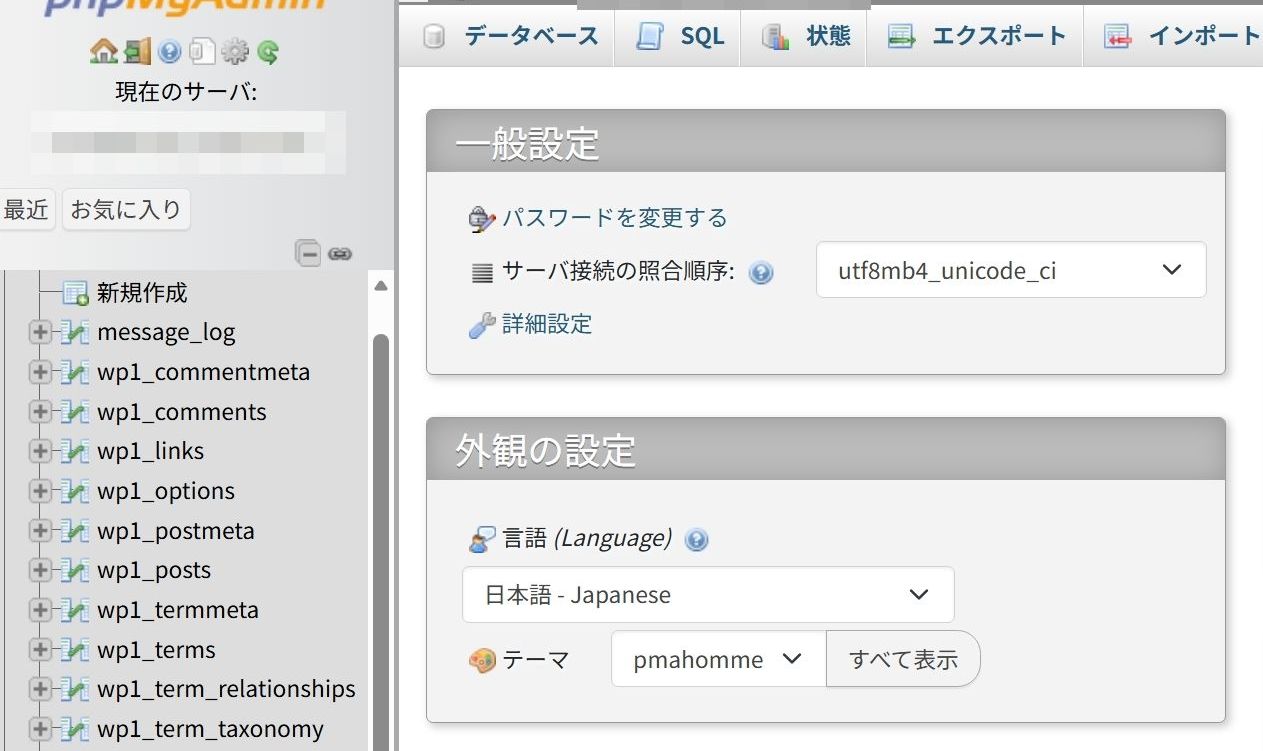Click the すべて表示 themes button
This screenshot has width=1263, height=751.
click(x=903, y=659)
